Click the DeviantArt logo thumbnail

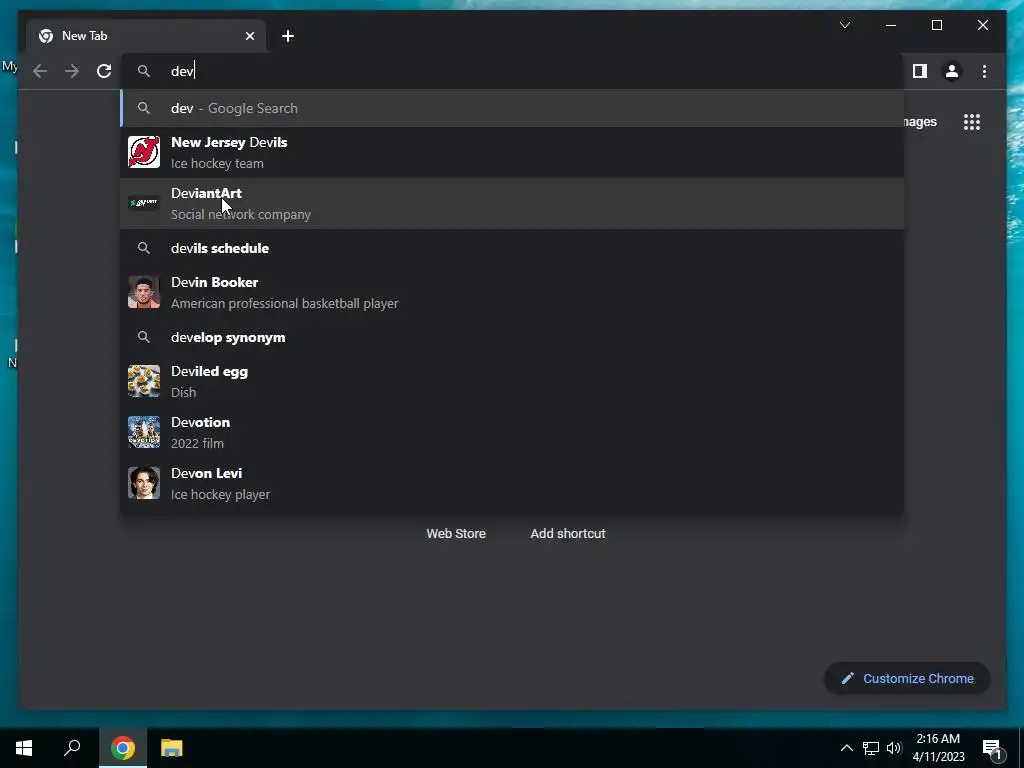click(144, 203)
